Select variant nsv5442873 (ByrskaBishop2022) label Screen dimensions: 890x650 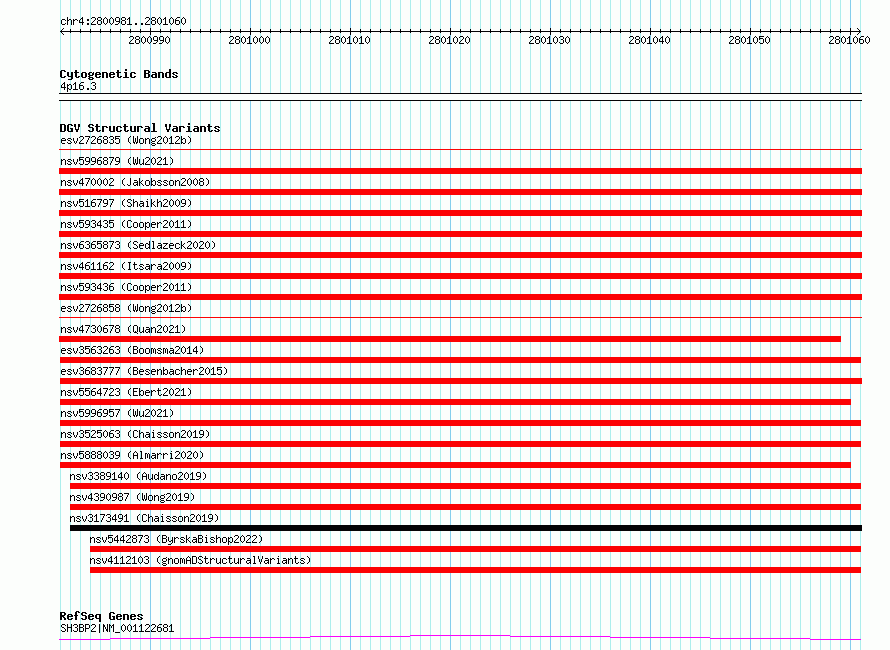pyautogui.click(x=176, y=539)
